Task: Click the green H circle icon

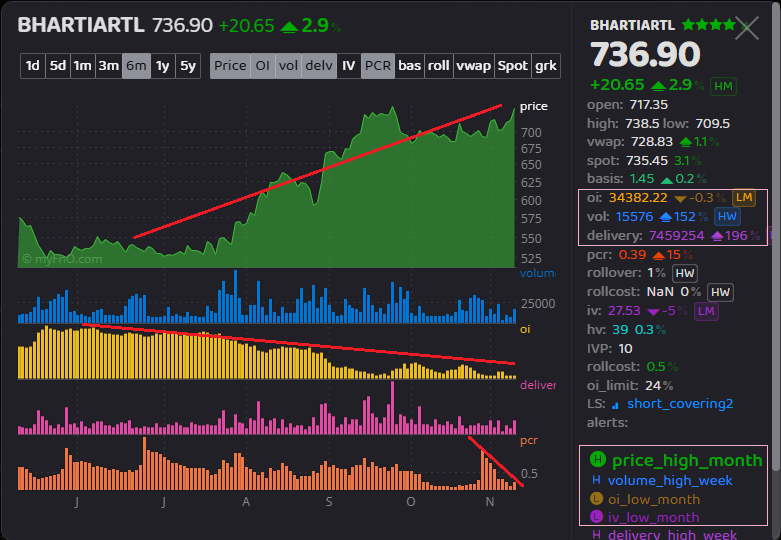Action: click(x=598, y=459)
